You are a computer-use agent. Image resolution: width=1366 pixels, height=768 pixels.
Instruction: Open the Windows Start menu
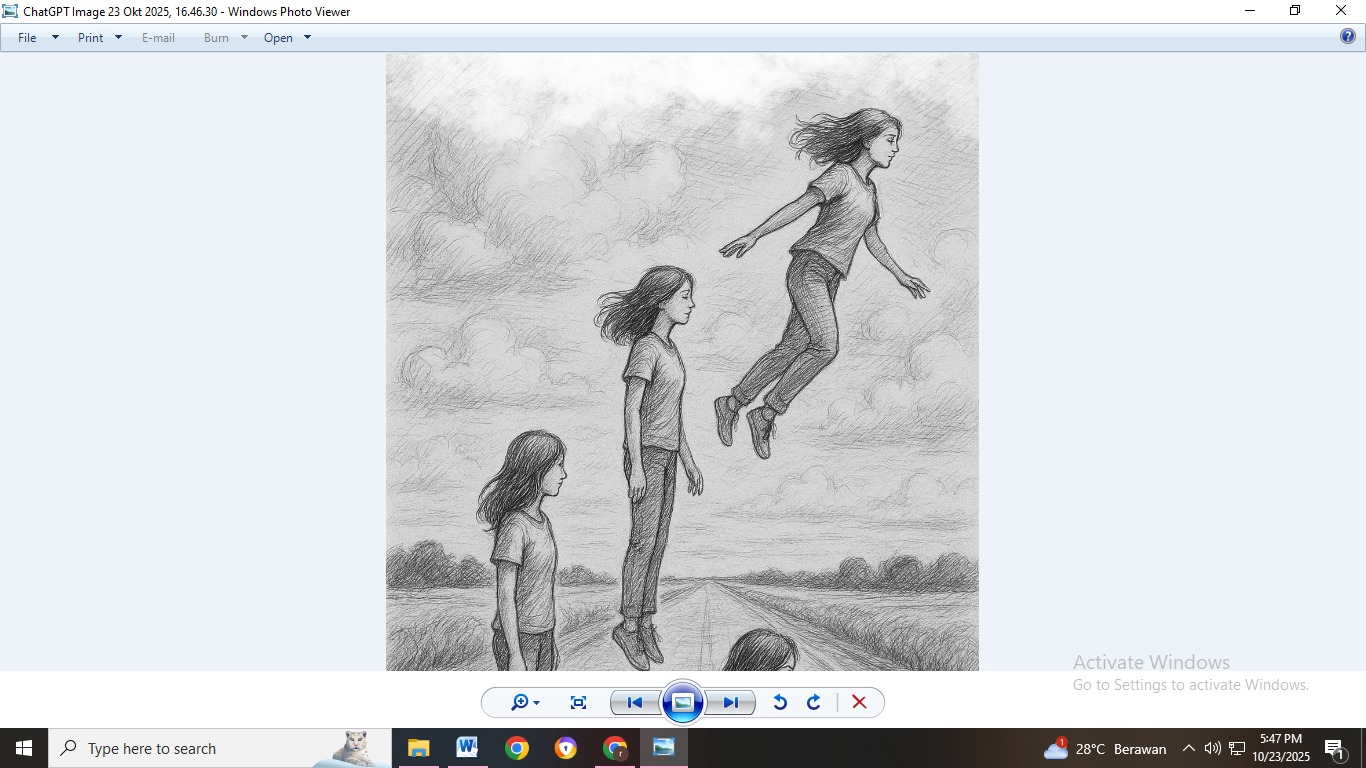coord(24,748)
